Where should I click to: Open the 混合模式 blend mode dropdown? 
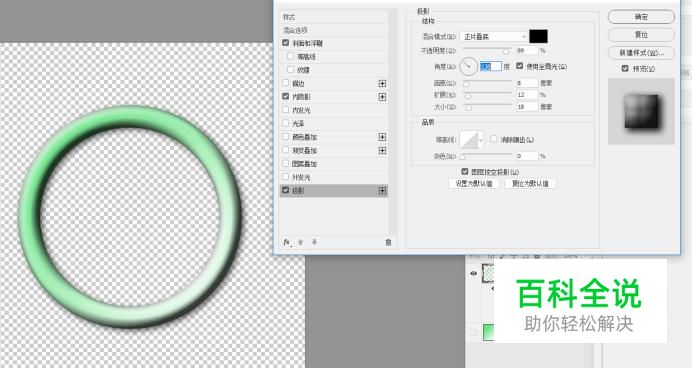[x=494, y=37]
